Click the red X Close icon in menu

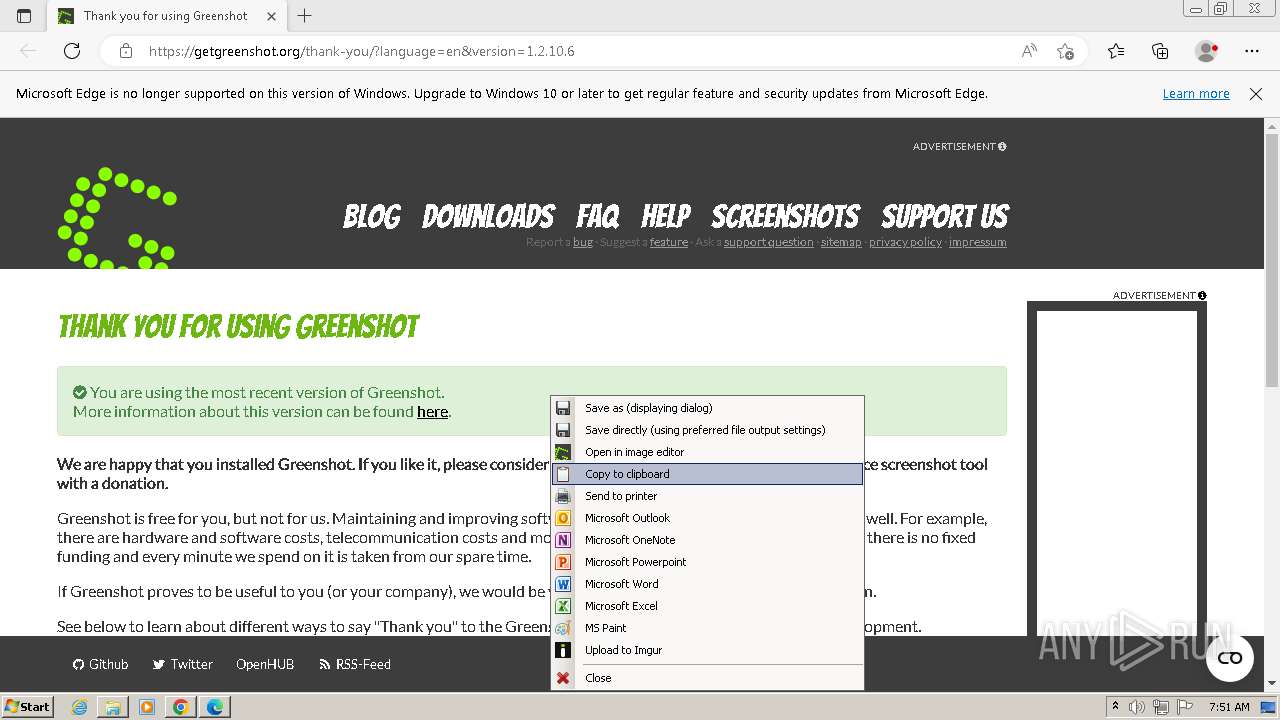563,678
